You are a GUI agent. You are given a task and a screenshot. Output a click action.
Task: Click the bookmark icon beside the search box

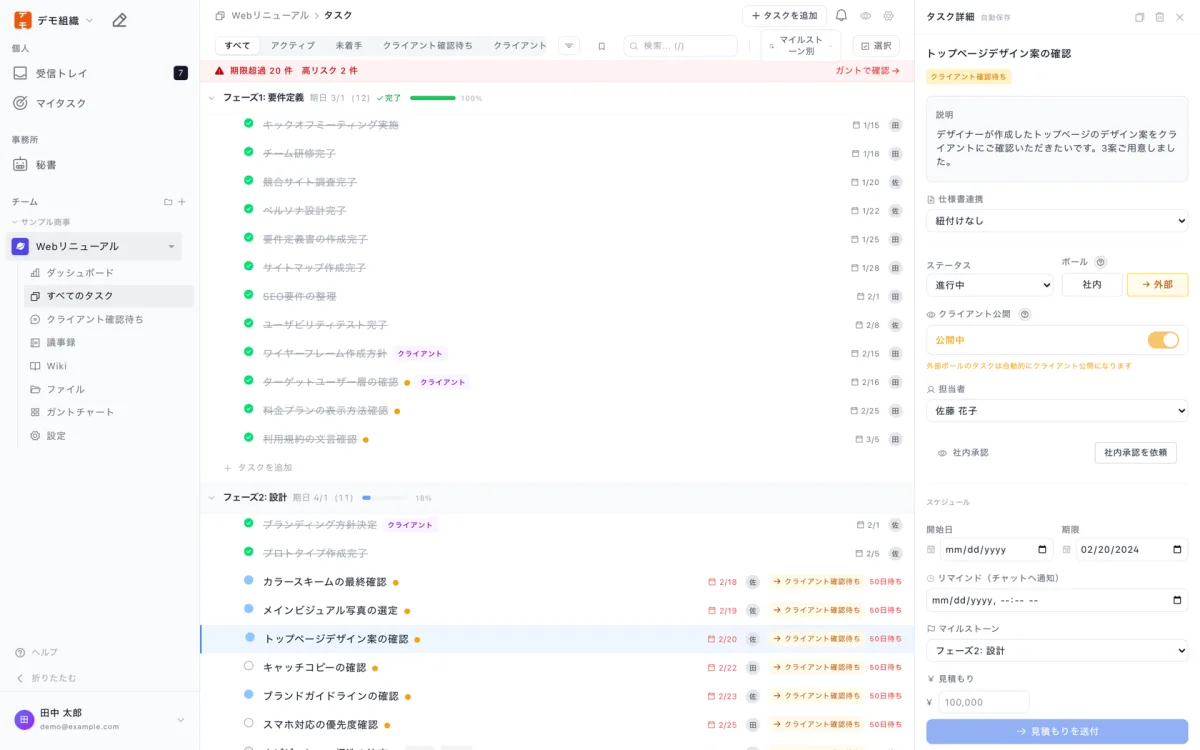[602, 46]
